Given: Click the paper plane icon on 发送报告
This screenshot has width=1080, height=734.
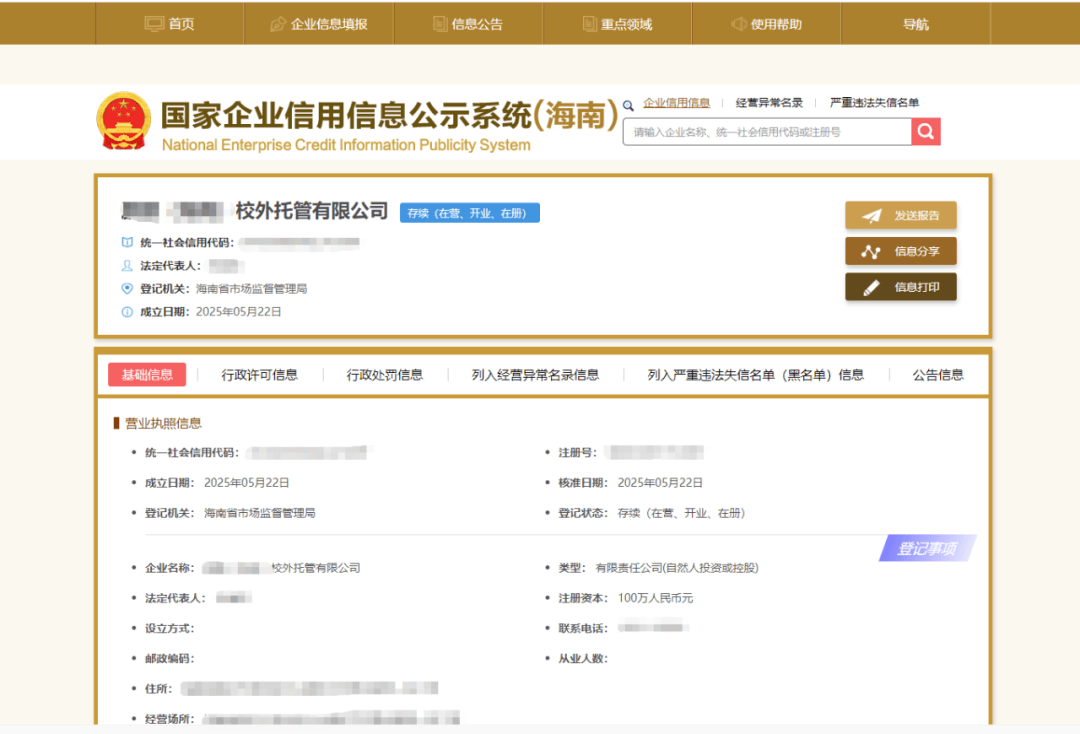Looking at the screenshot, I should (872, 216).
